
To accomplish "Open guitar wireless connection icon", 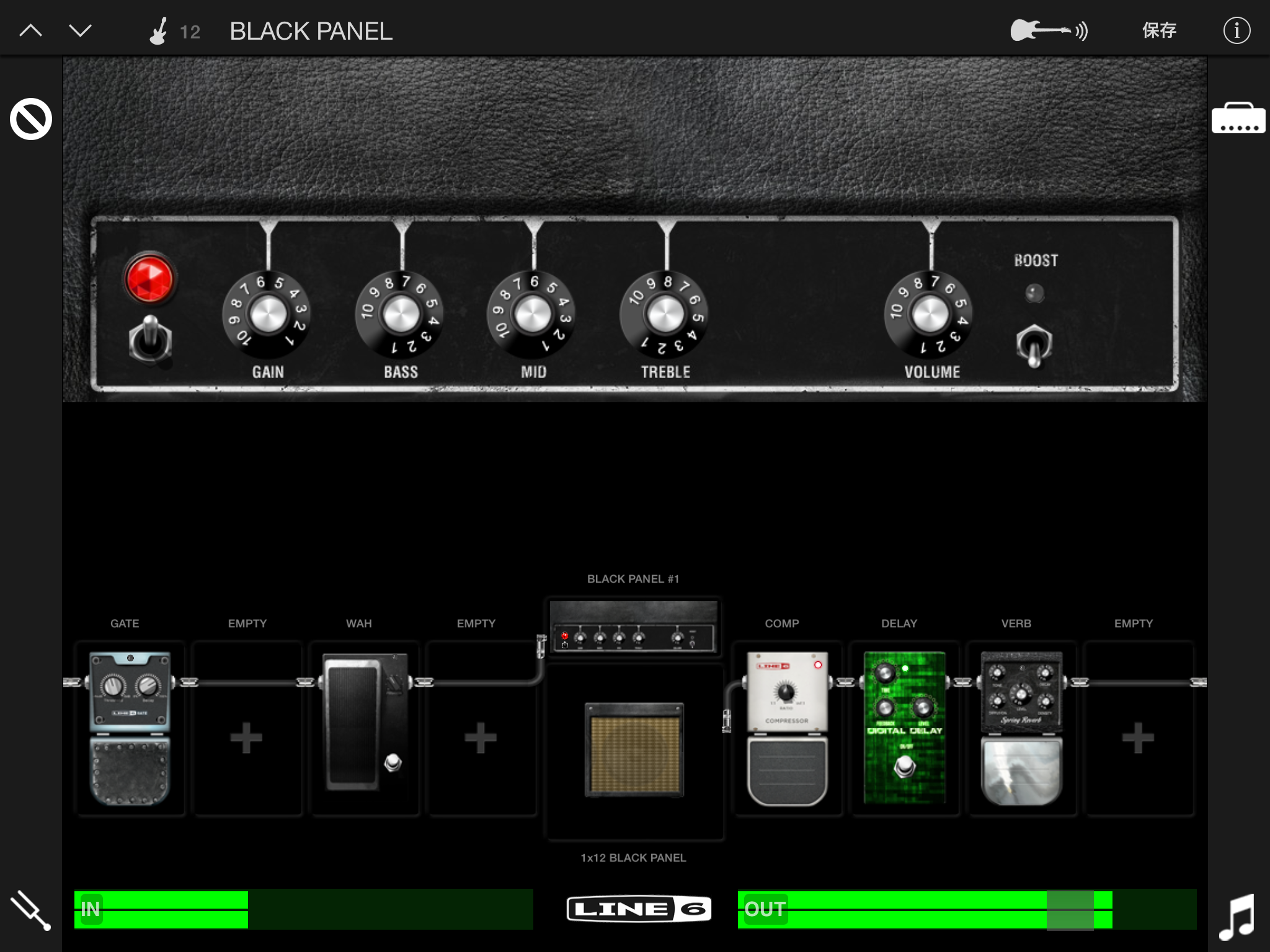I will [1049, 30].
